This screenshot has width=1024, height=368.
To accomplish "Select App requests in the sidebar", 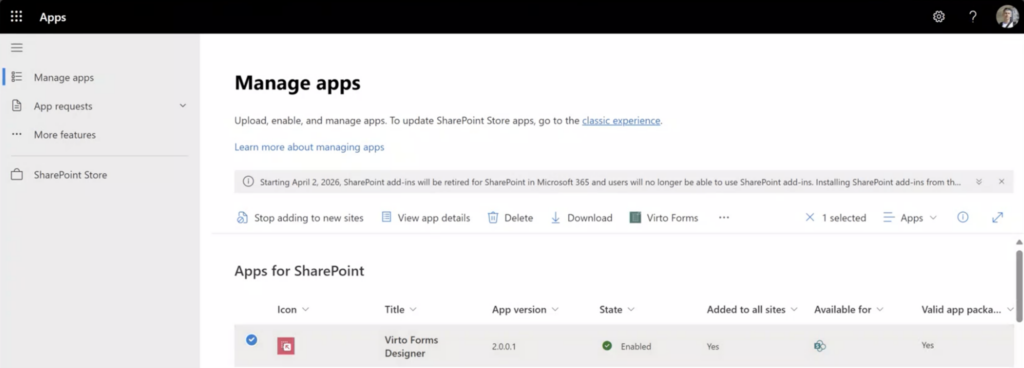I will pos(63,106).
